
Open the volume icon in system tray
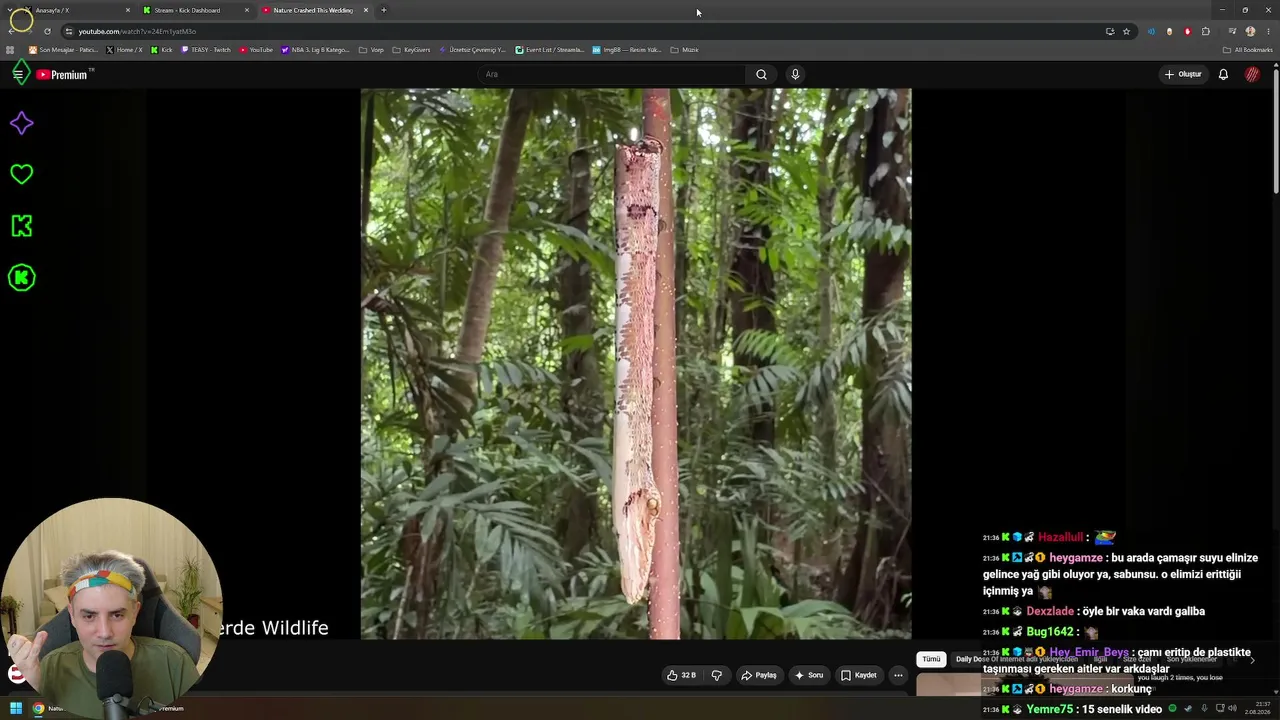point(1232,709)
